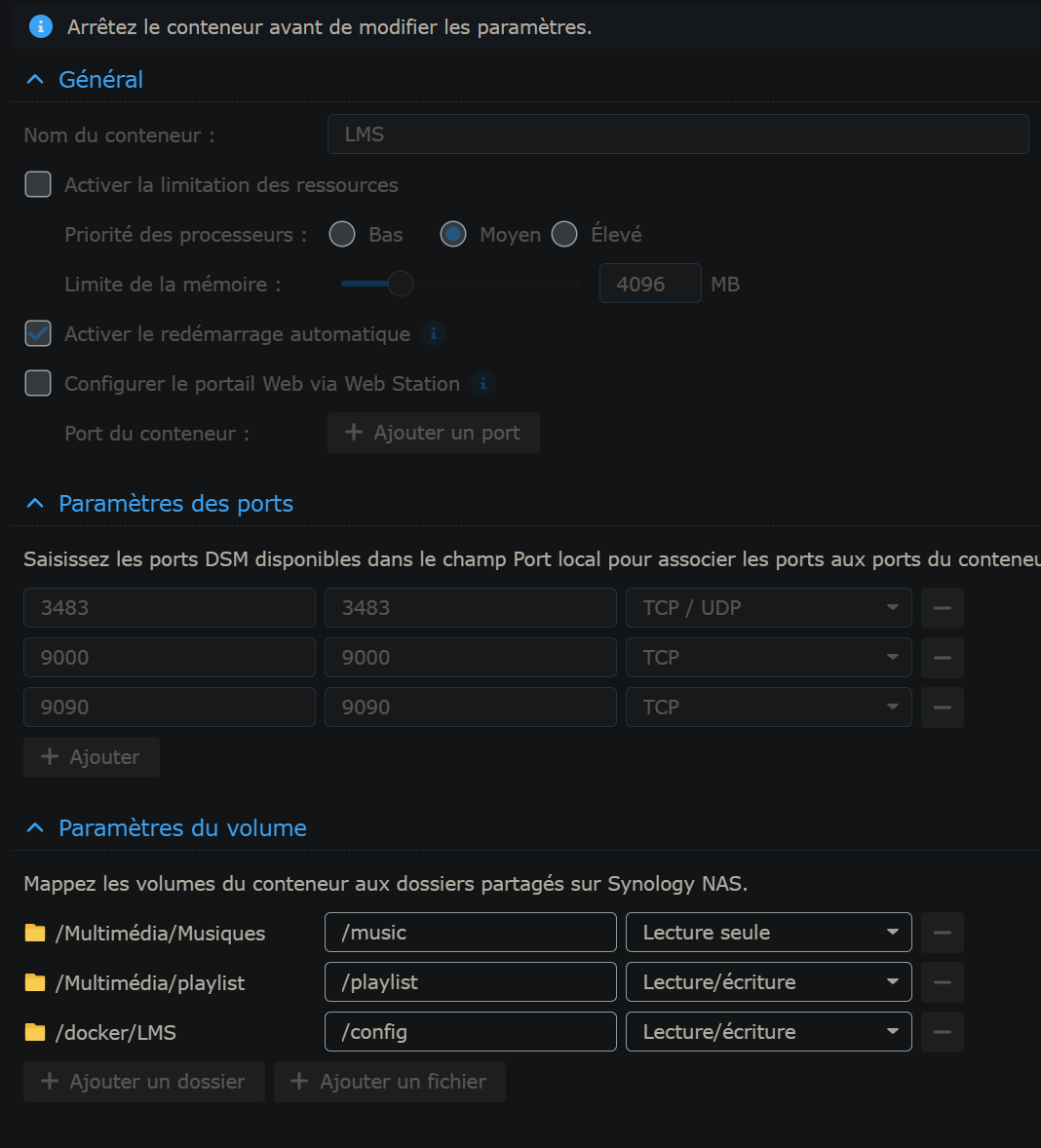Click the Ajouter un dossier button
Viewport: 1041px width, 1148px height.
click(x=143, y=1082)
